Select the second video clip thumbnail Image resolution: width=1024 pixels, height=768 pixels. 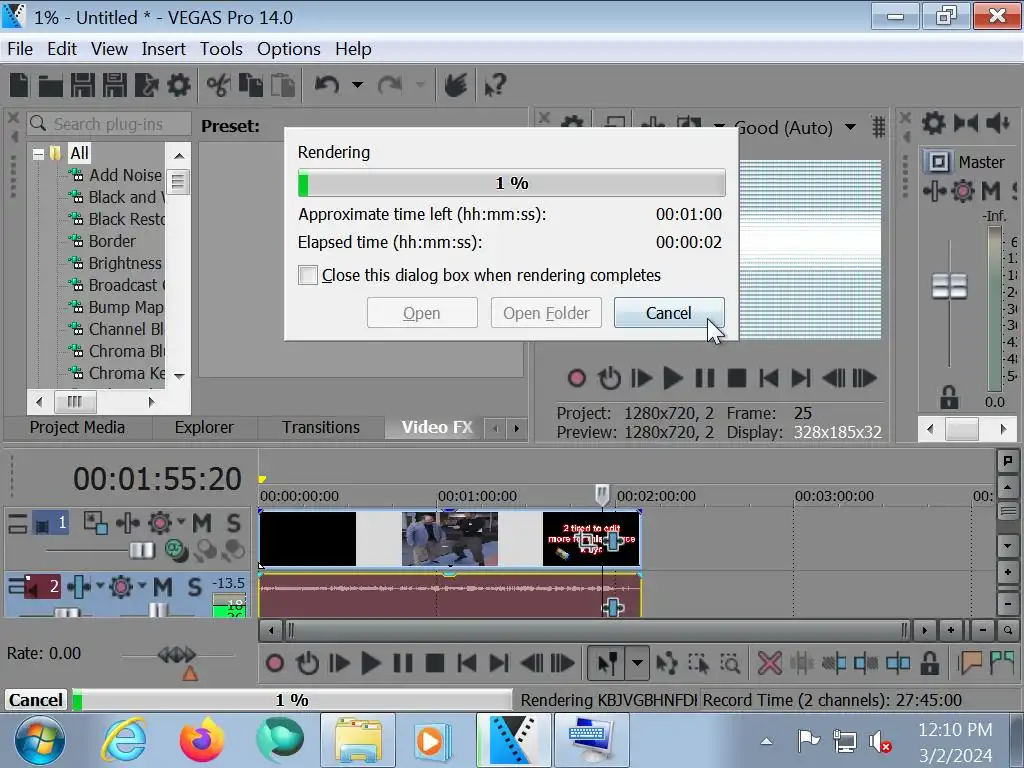point(449,539)
